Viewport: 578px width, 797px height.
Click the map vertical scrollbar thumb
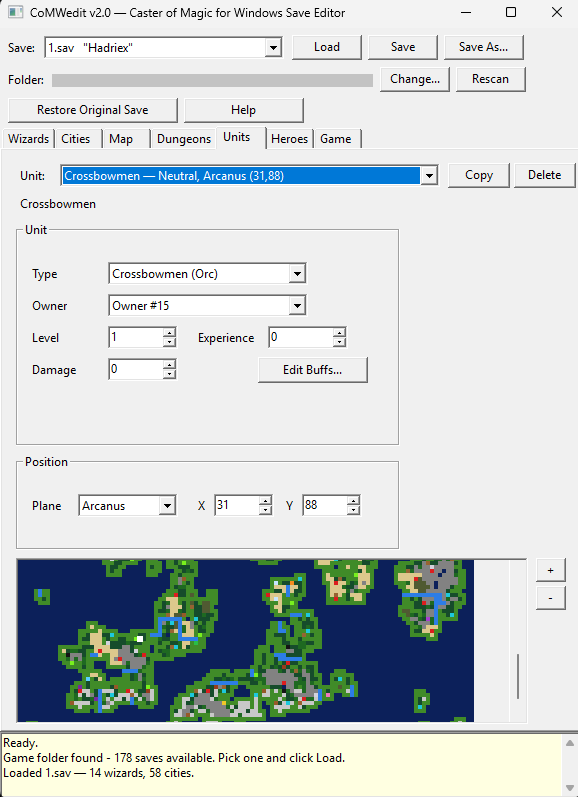pyautogui.click(x=518, y=676)
